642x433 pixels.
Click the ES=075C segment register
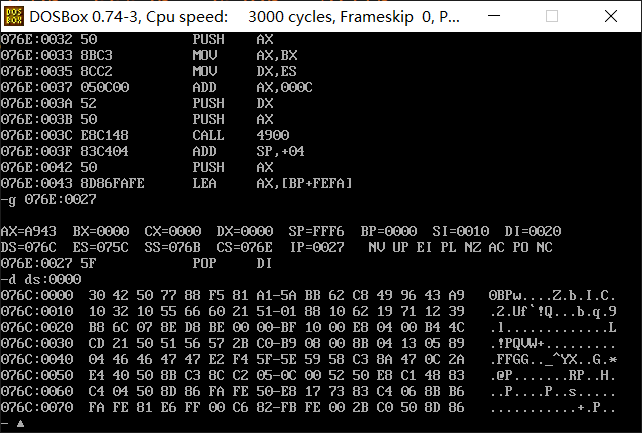[x=101, y=248]
